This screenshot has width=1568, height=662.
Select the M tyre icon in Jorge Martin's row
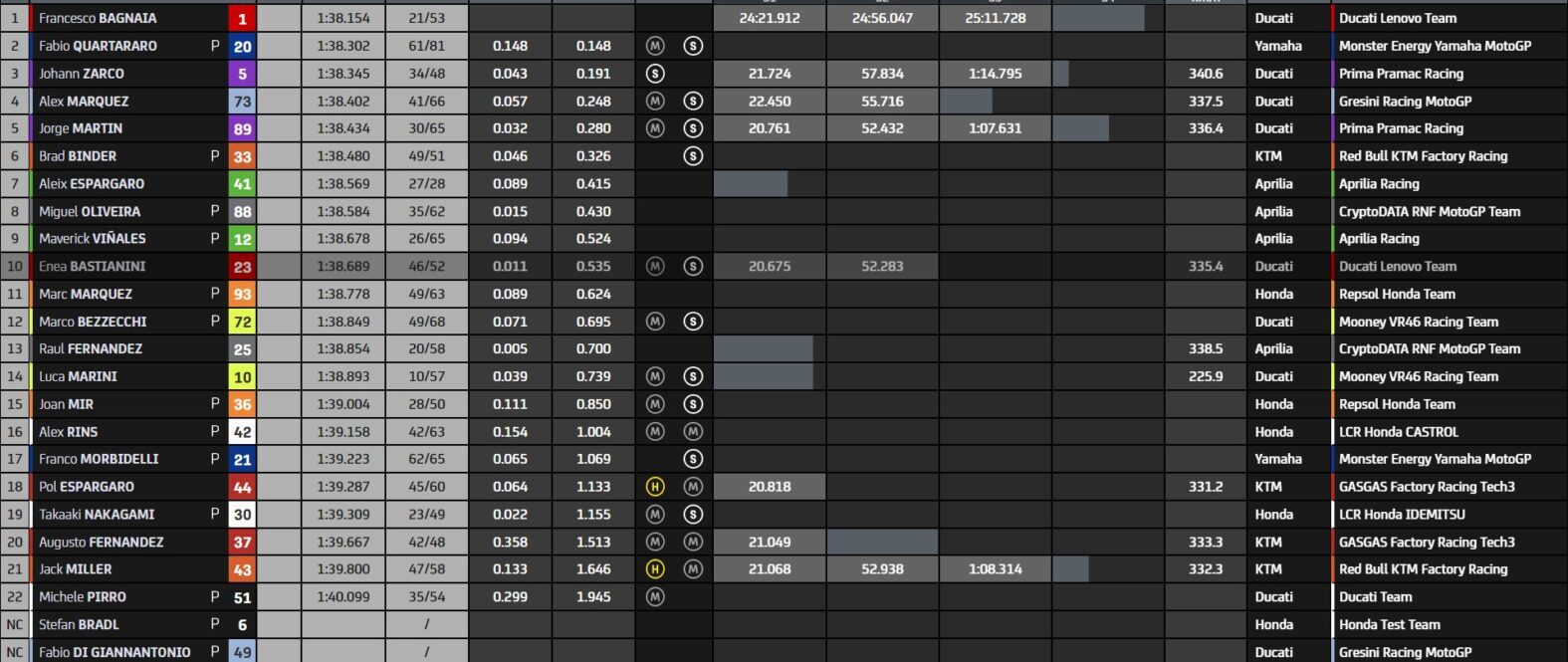coord(655,128)
